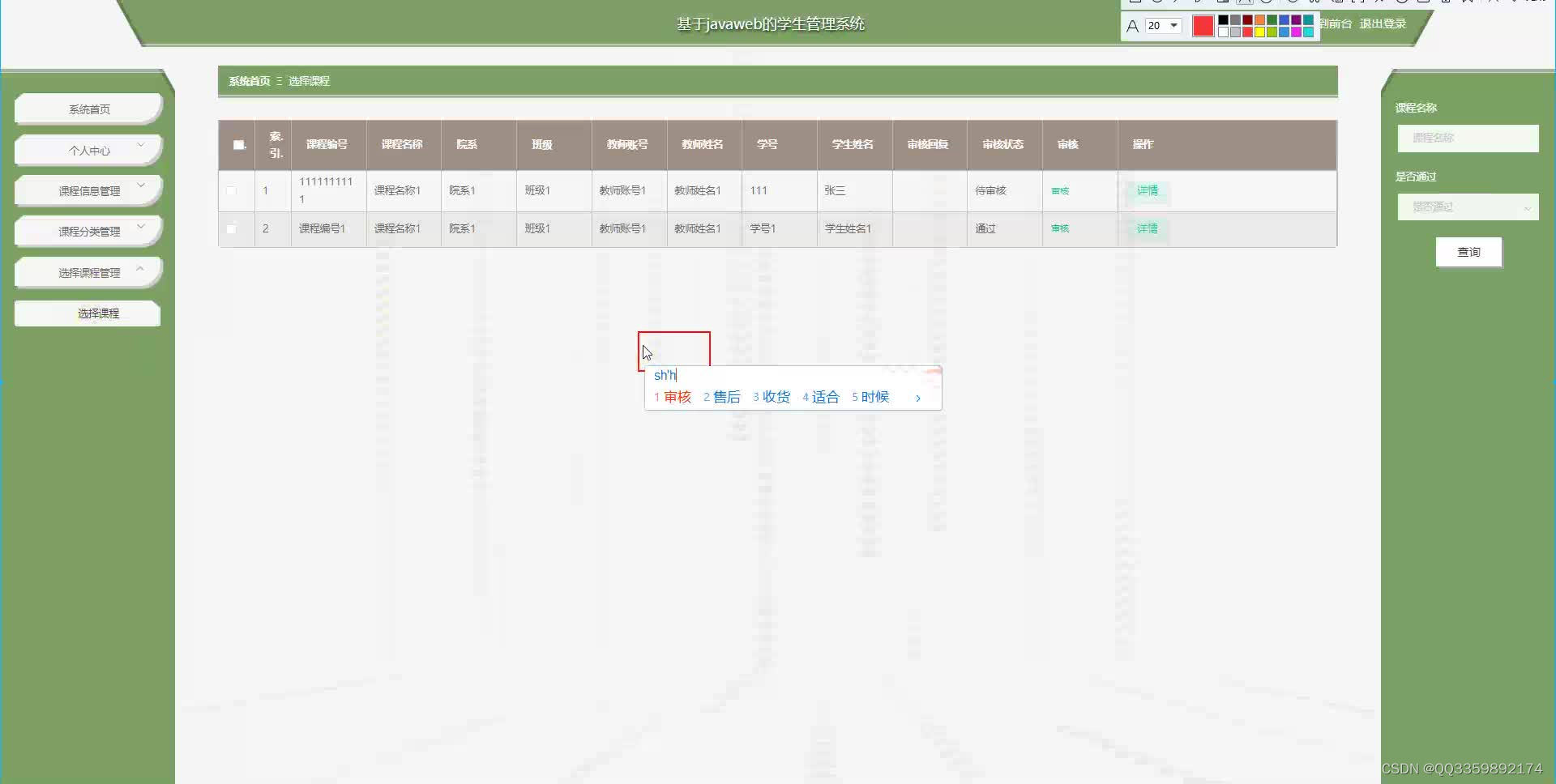Go to 系统首页 in the sidebar

[x=89, y=109]
